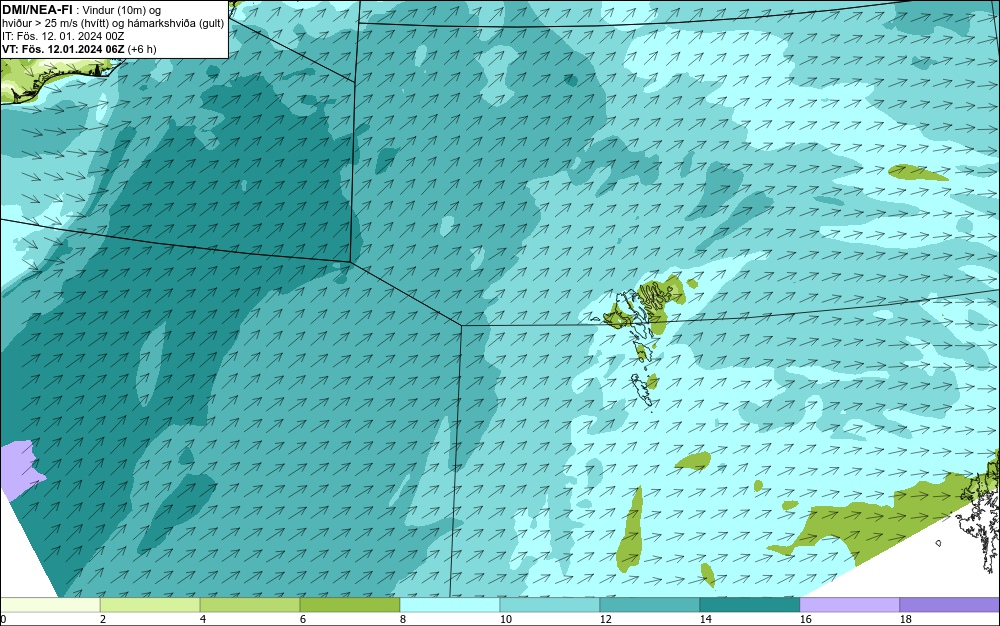Image resolution: width=1000 pixels, height=626 pixels.
Task: Select the 6–8 m/s olive green legend swatch
Action: click(349, 605)
